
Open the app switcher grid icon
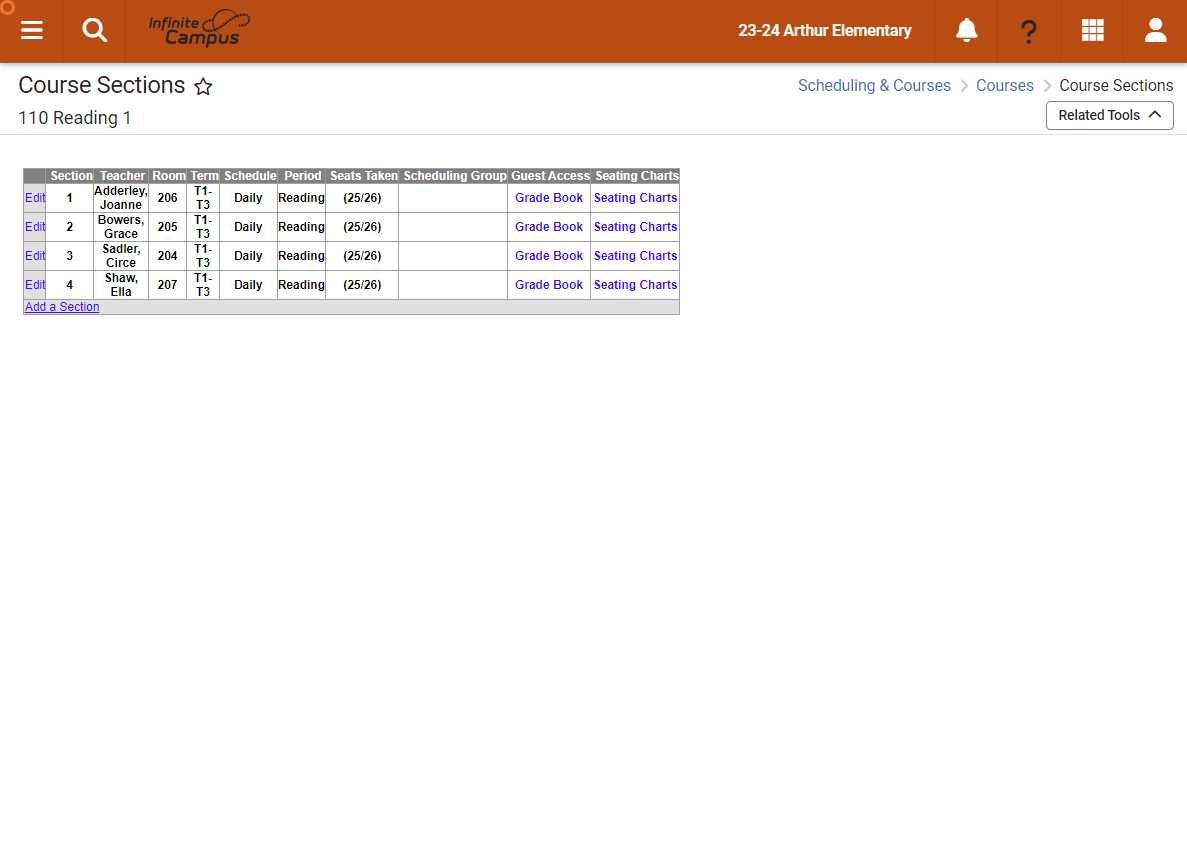(x=1092, y=30)
